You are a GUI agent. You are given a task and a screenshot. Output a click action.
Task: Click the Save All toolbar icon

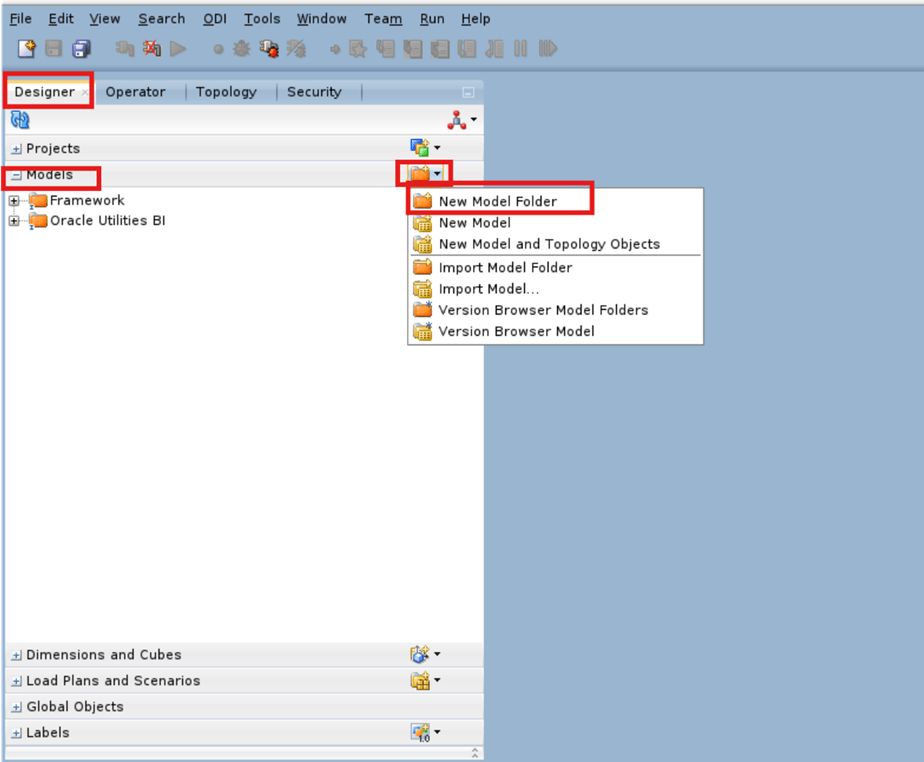80,48
